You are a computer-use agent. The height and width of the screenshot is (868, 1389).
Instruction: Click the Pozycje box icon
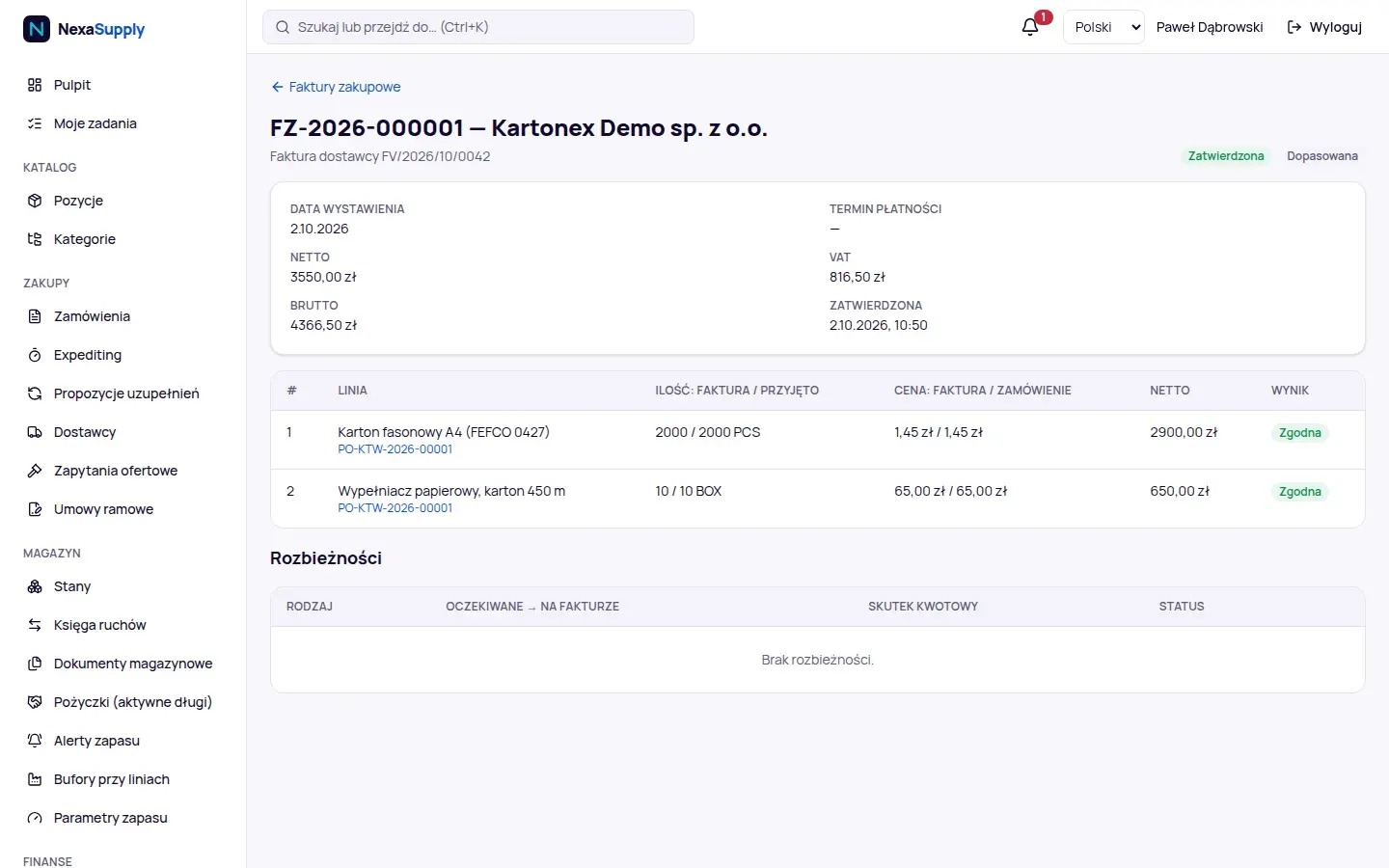click(35, 201)
